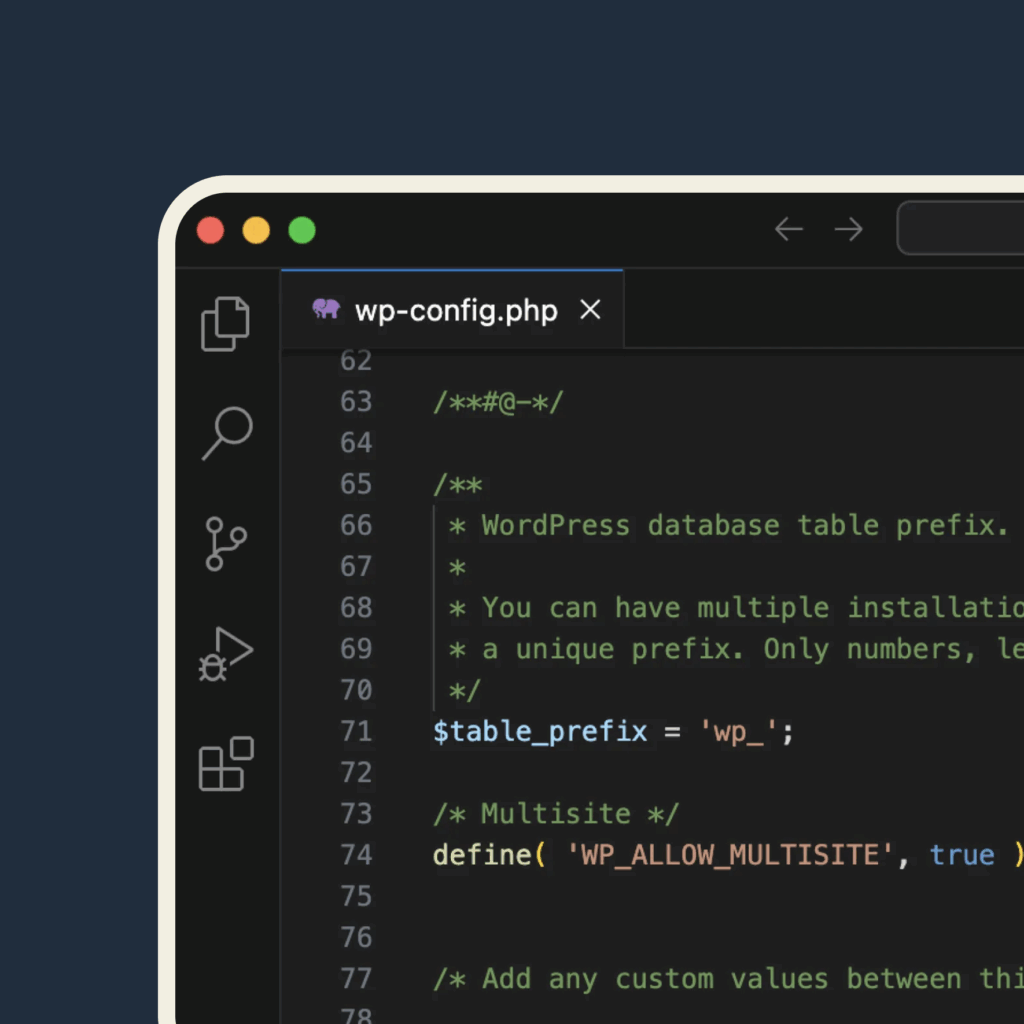Open the Explorer files view

click(225, 324)
